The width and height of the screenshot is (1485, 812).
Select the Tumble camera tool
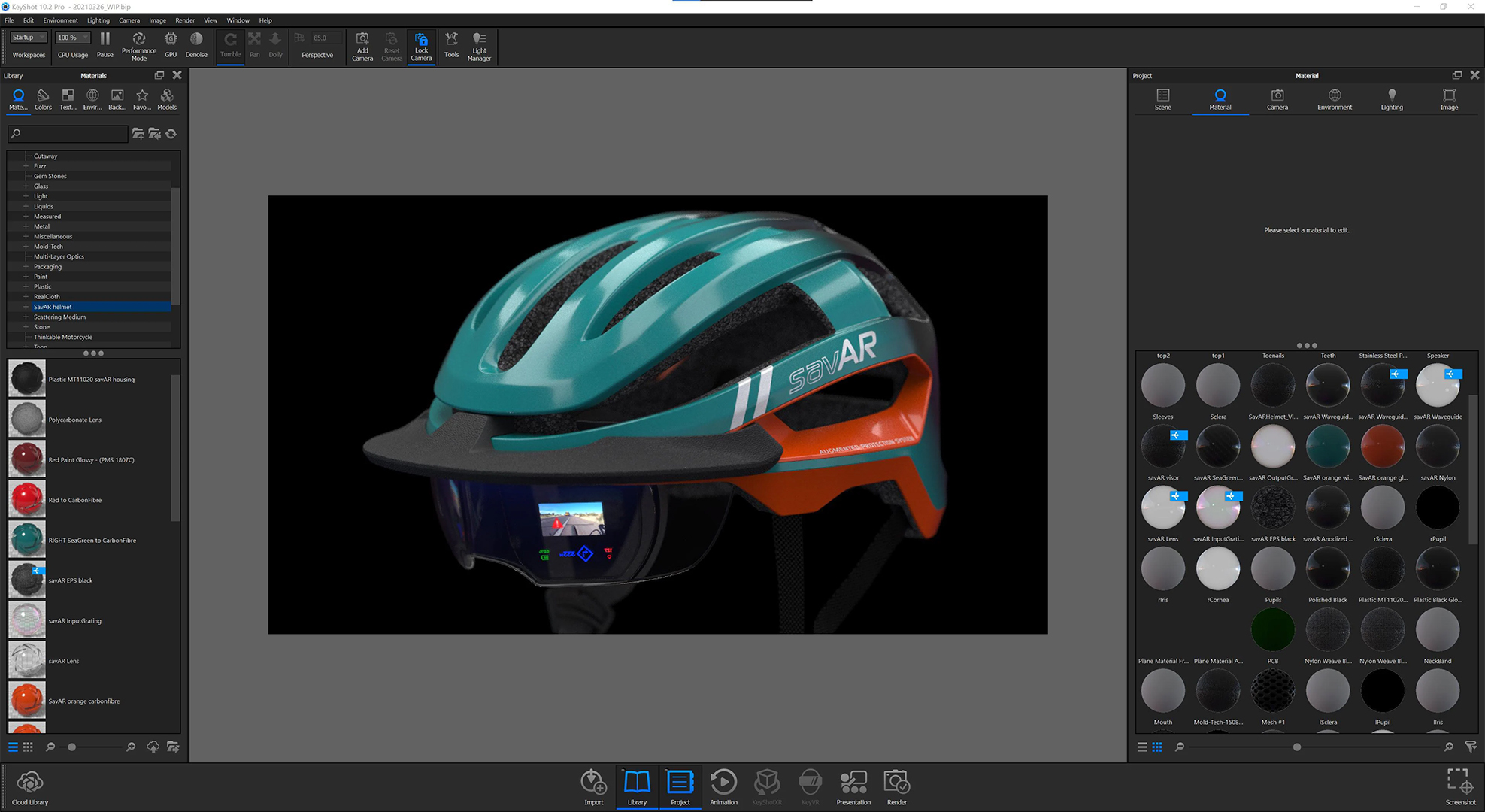230,45
